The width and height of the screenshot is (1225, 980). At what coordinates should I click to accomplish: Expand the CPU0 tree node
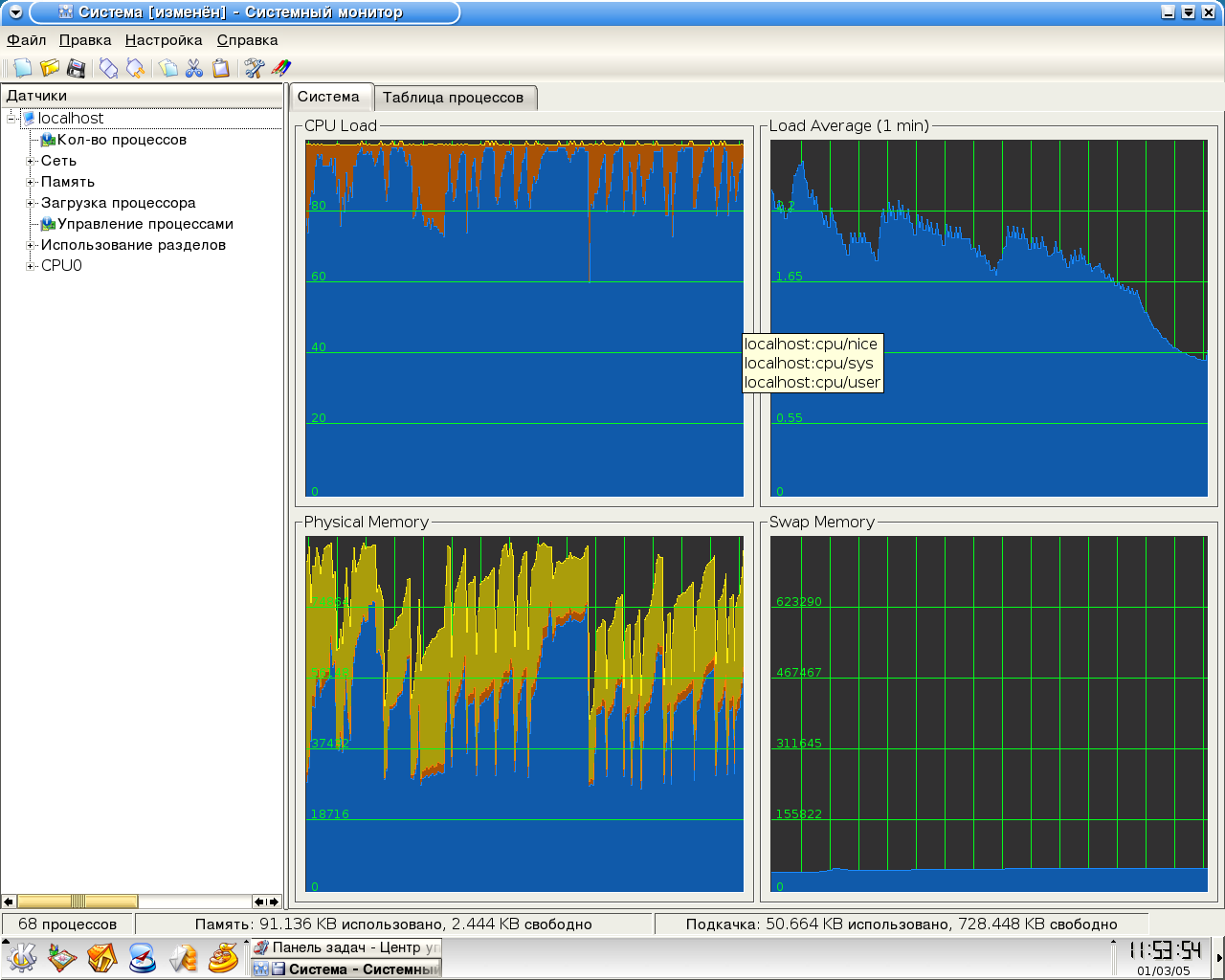pos(32,266)
